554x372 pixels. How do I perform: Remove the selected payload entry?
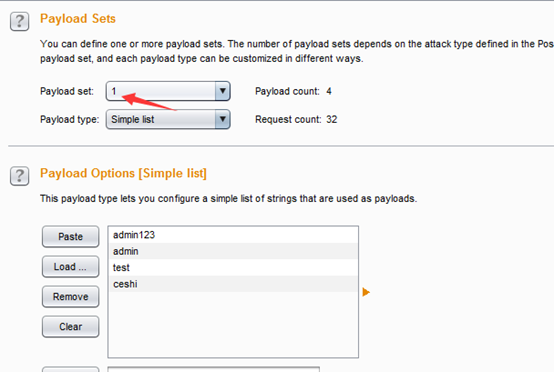pos(71,296)
